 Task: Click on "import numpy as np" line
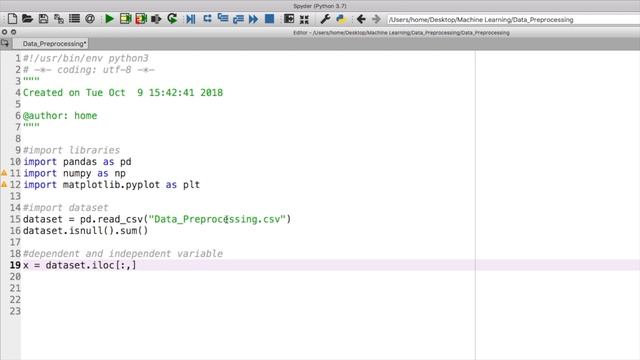[74, 173]
